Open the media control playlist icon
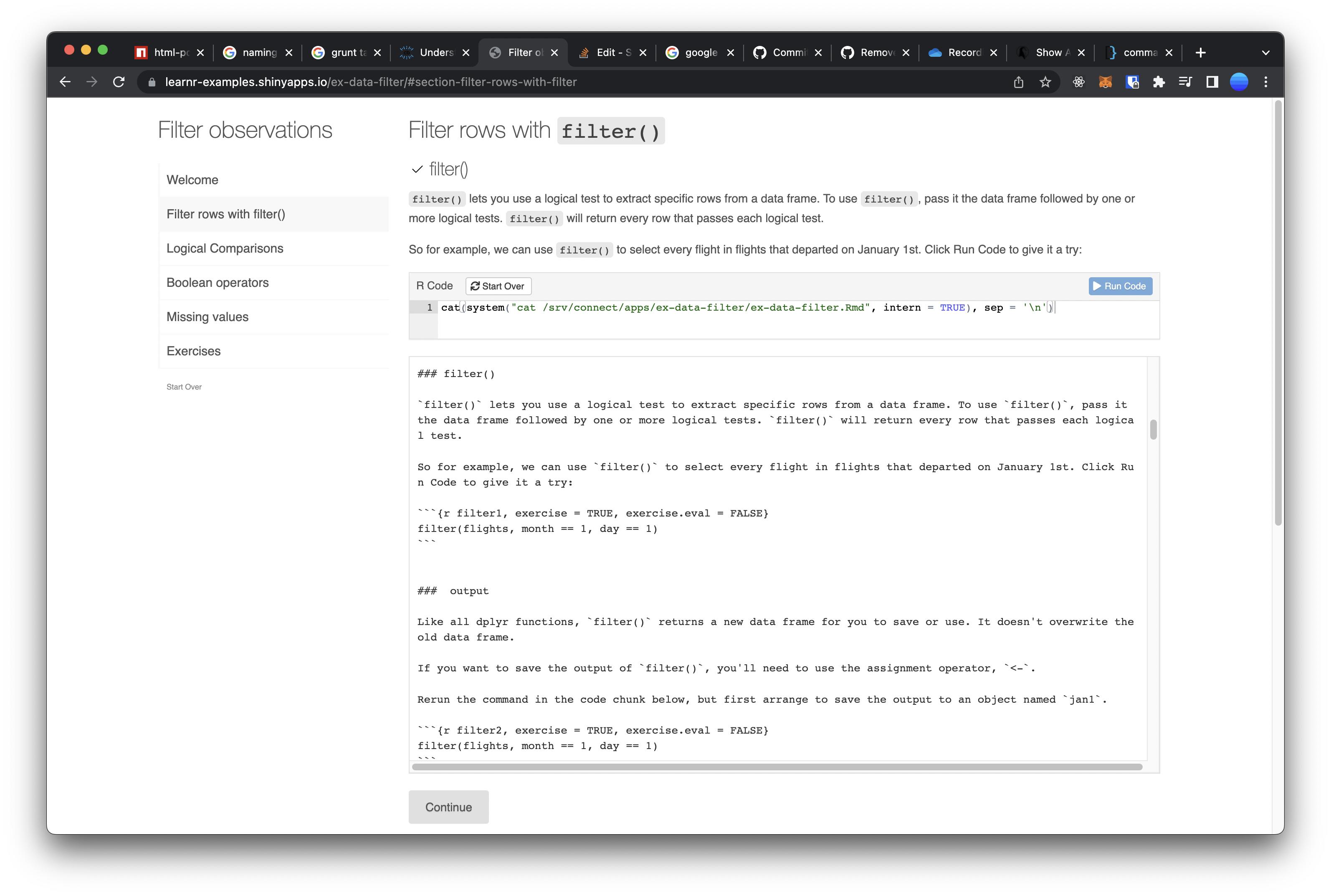The height and width of the screenshot is (896, 1331). [x=1185, y=82]
